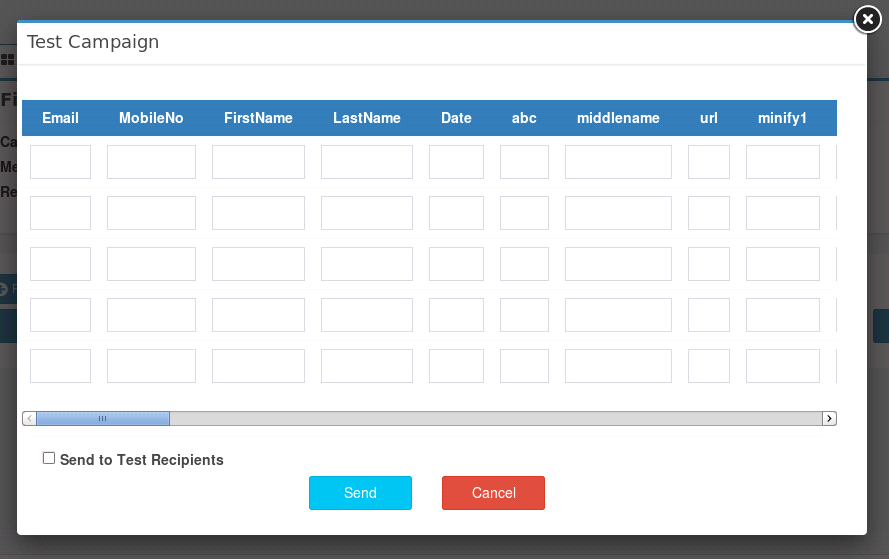Click the horizontal scrollbar thumb

point(102,418)
